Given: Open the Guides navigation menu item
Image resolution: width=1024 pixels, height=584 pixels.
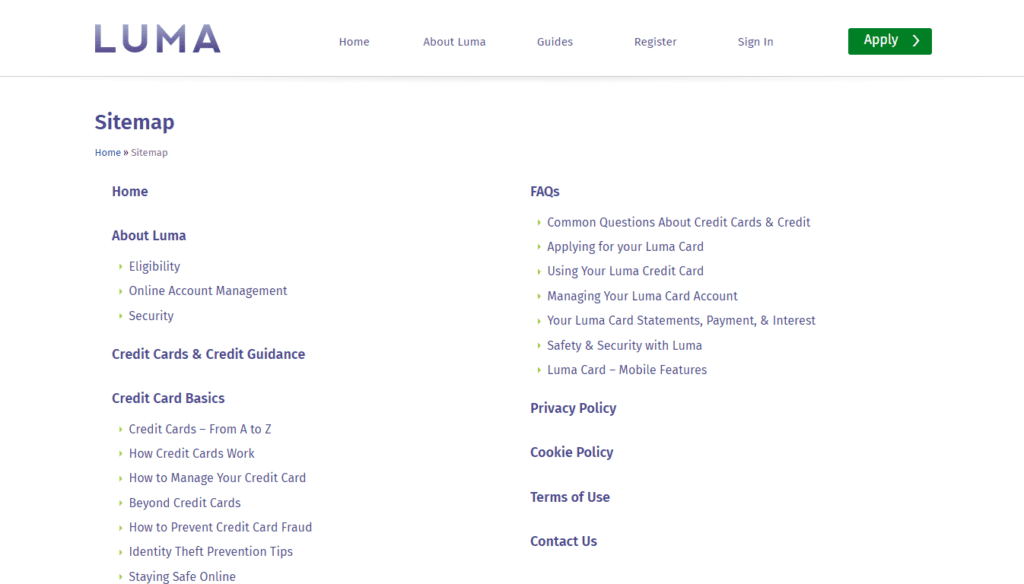Looking at the screenshot, I should coord(554,42).
